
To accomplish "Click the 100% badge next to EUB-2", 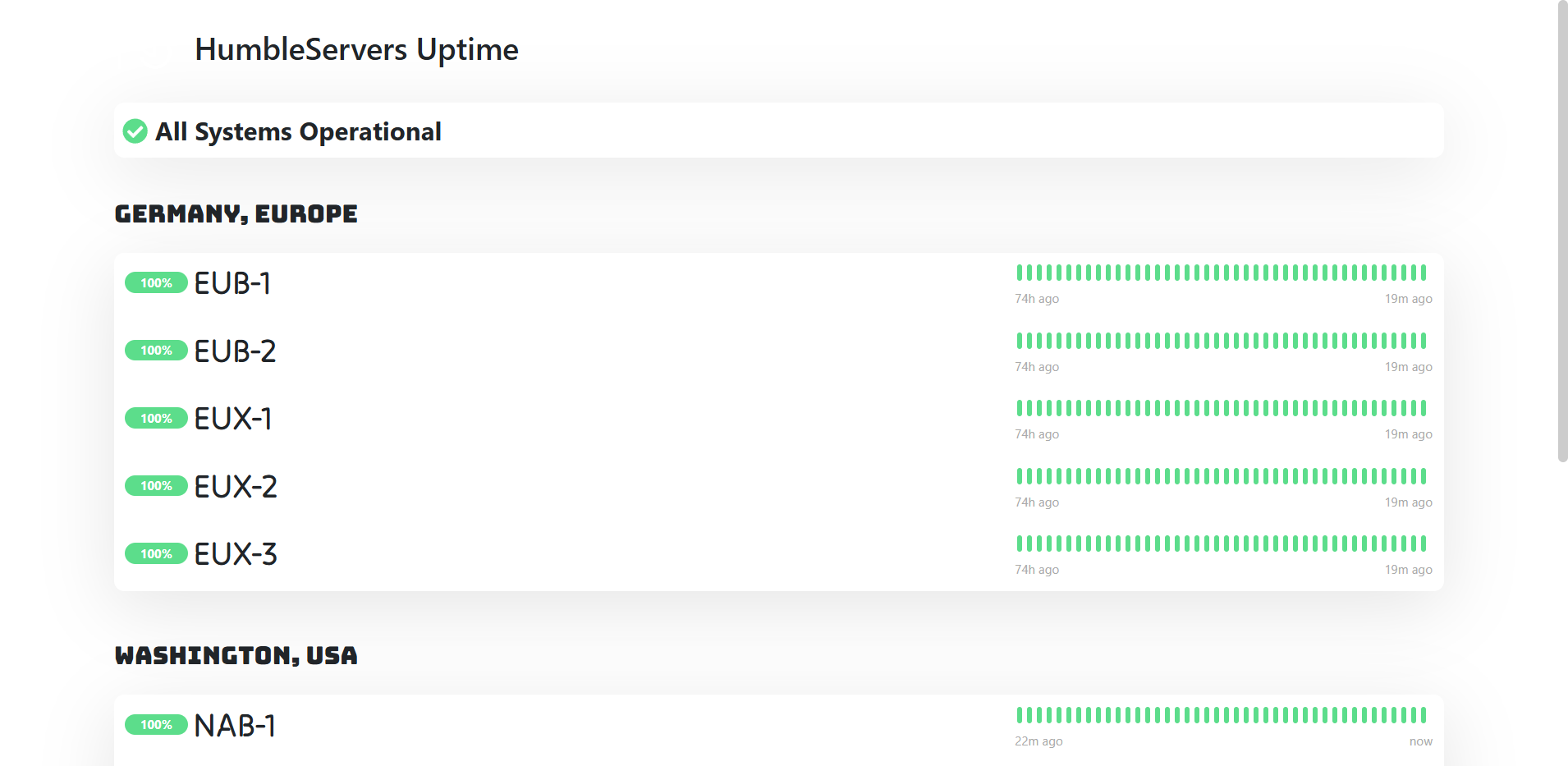I will coord(156,351).
